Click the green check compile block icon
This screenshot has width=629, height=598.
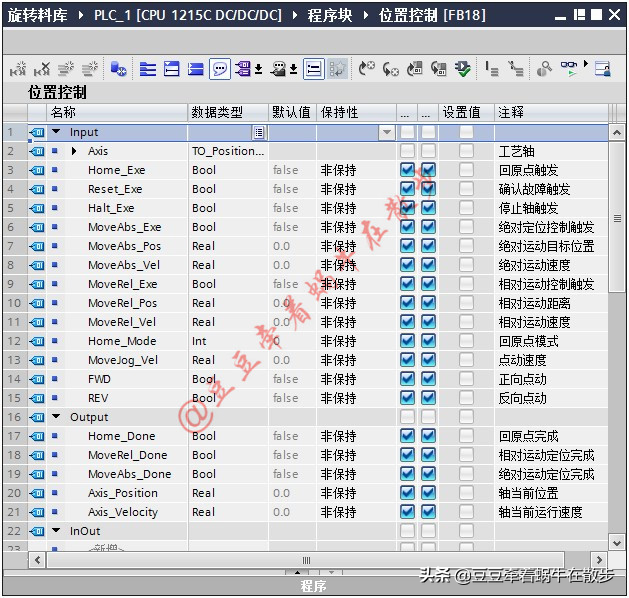coord(463,69)
